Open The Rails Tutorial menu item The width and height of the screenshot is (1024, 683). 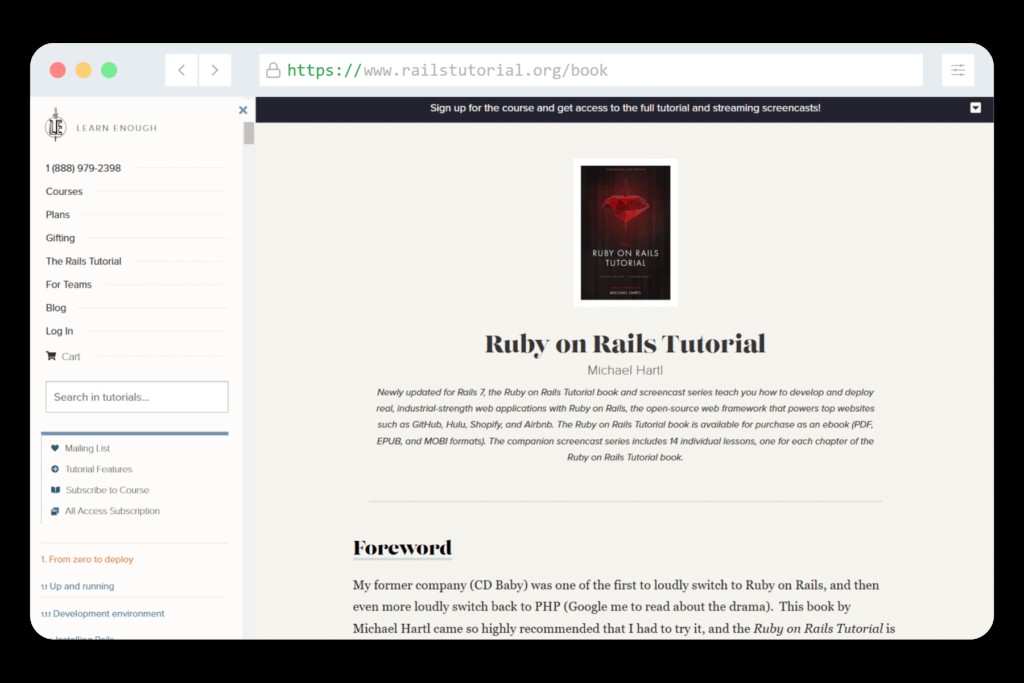(84, 261)
